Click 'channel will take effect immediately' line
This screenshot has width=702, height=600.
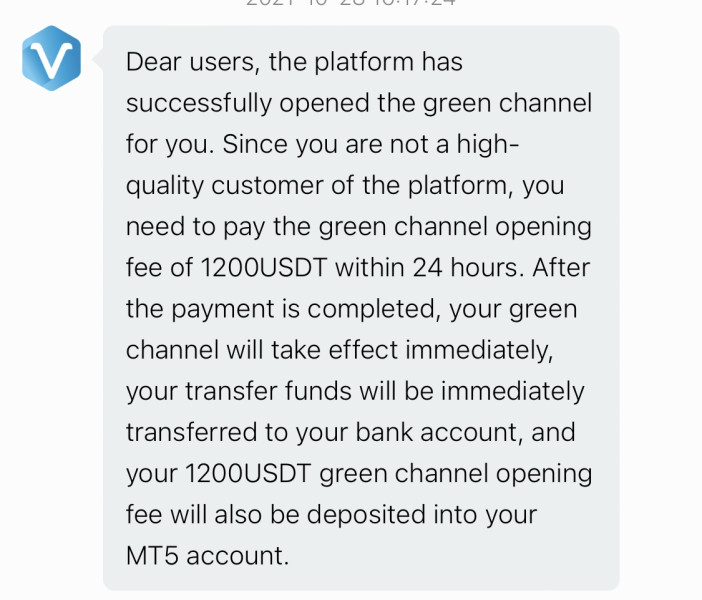point(340,350)
